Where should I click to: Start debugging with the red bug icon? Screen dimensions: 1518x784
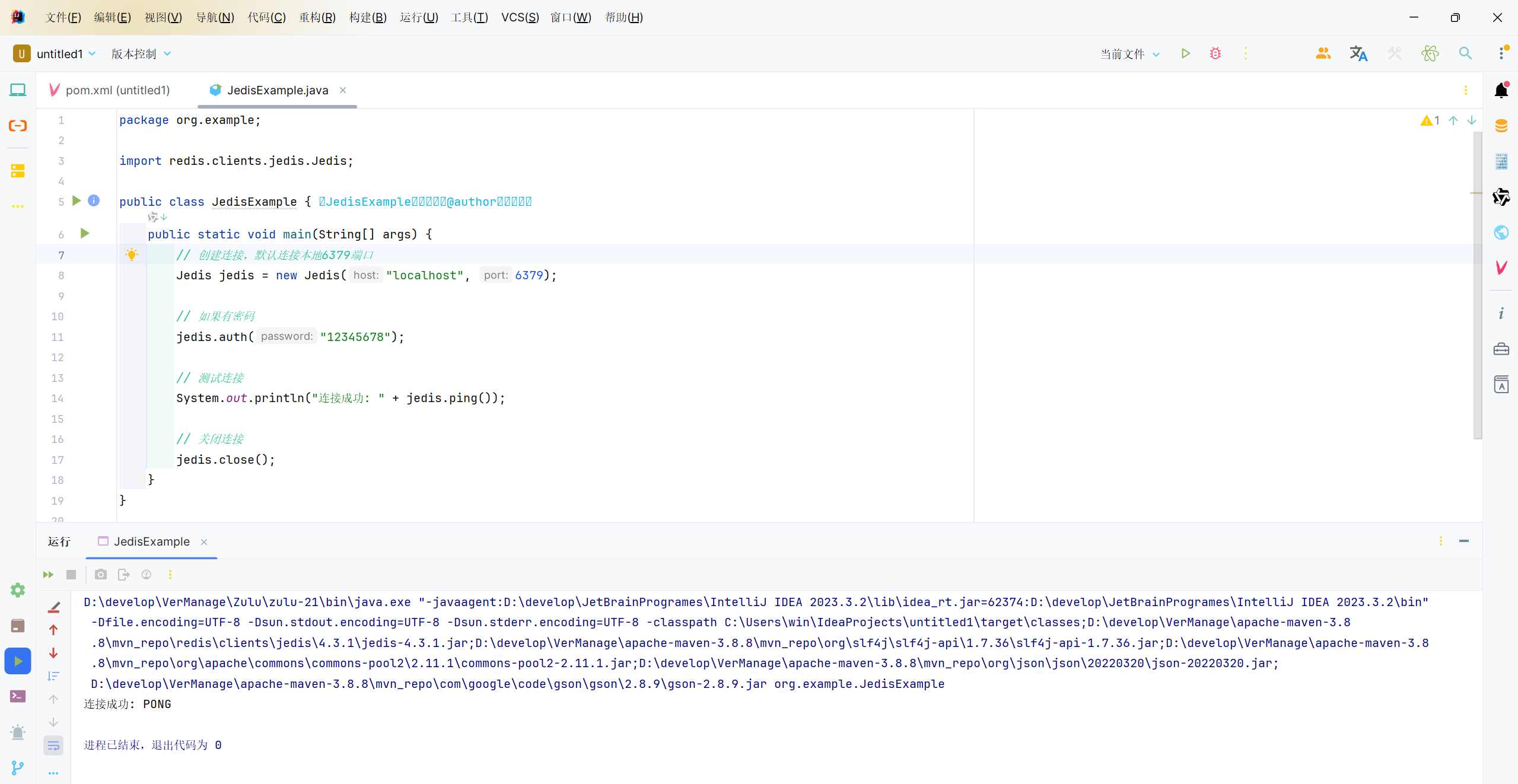(1215, 54)
